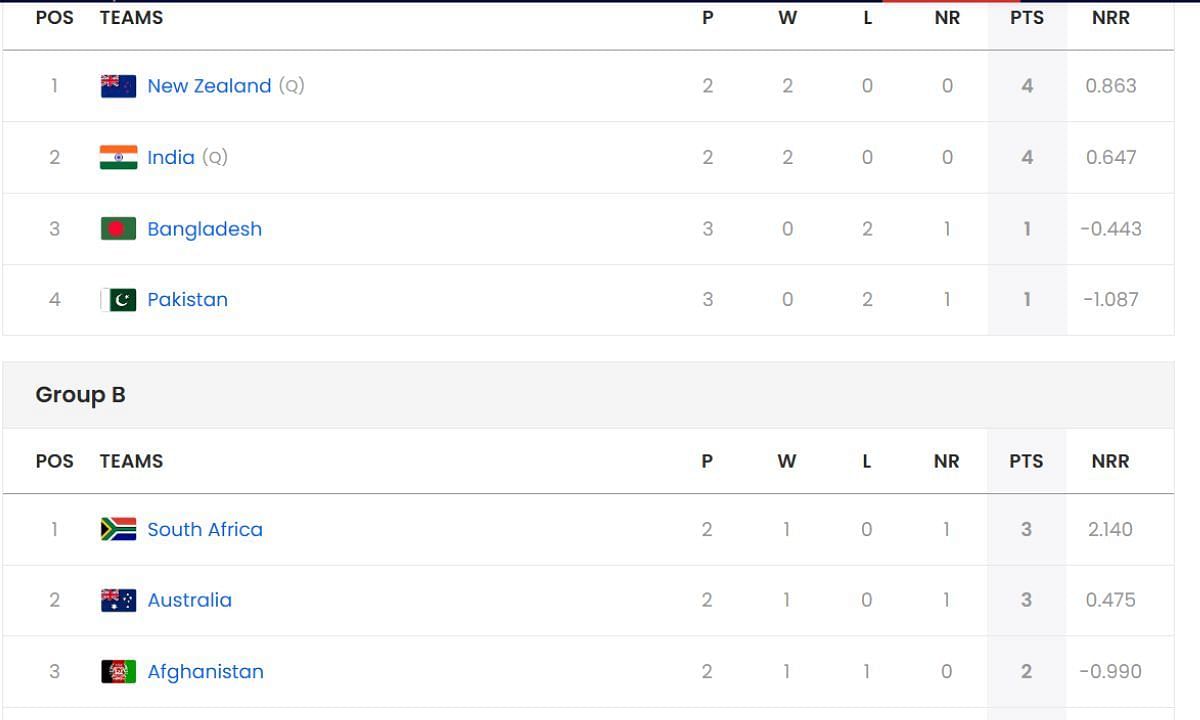
Task: Click the India flag icon
Action: point(118,157)
